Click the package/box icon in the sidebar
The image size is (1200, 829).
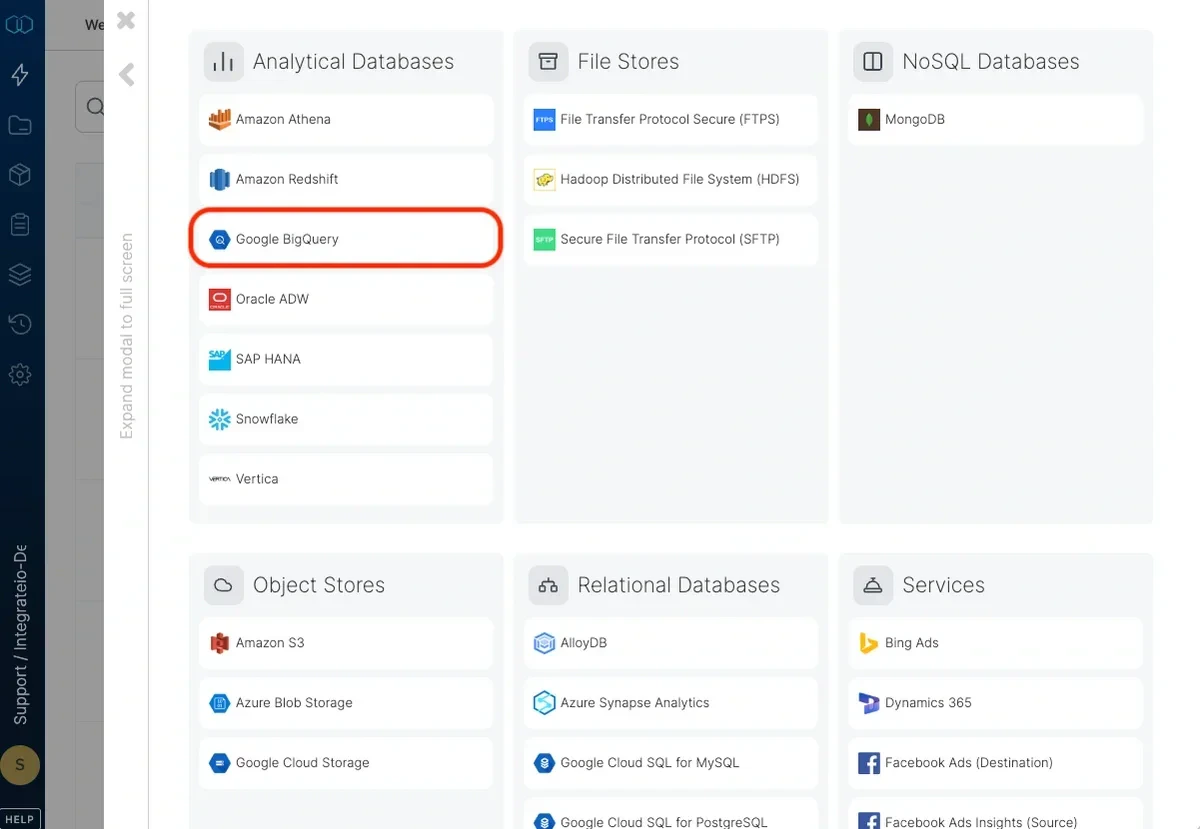(x=21, y=174)
